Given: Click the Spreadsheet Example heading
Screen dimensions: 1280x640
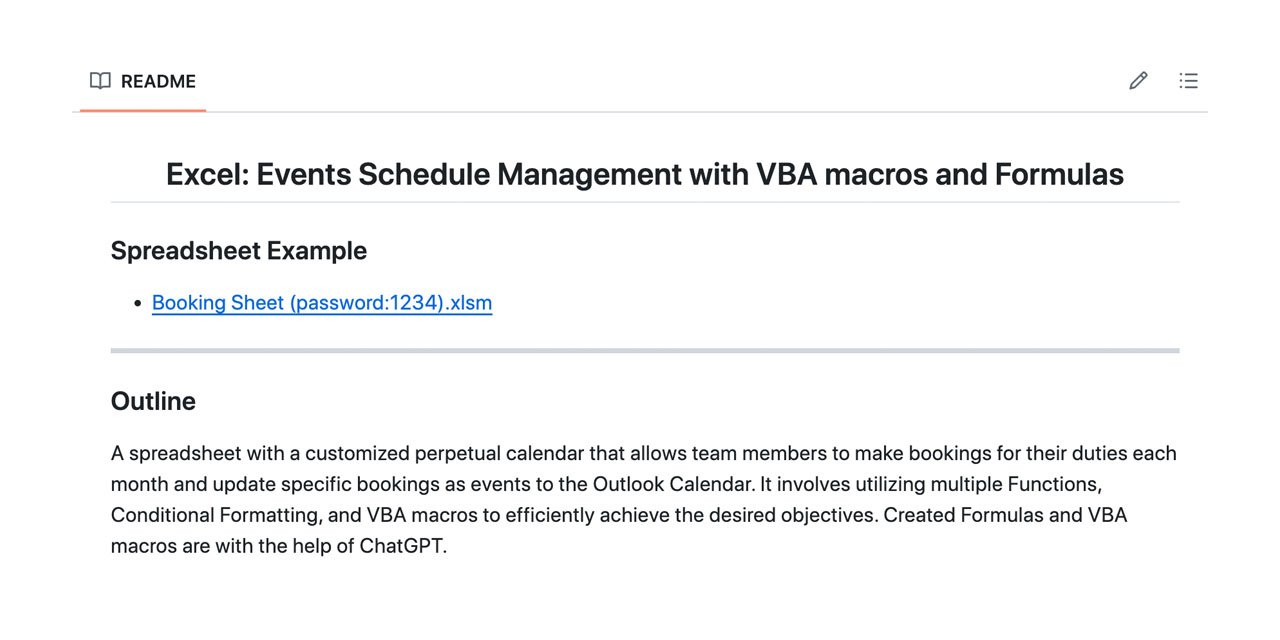Looking at the screenshot, I should click(239, 250).
